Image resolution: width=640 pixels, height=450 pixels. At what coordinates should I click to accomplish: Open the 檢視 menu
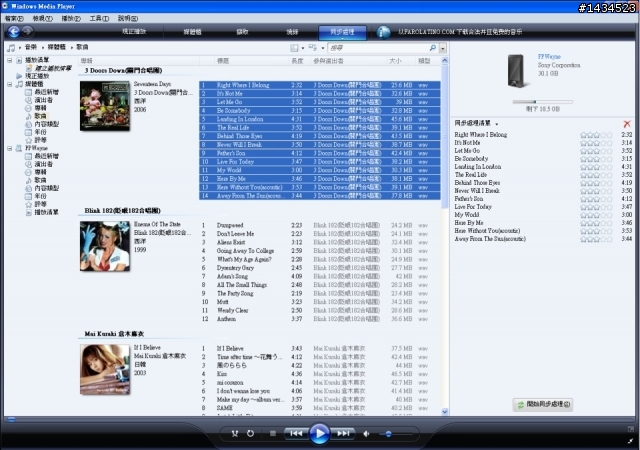tap(42, 18)
